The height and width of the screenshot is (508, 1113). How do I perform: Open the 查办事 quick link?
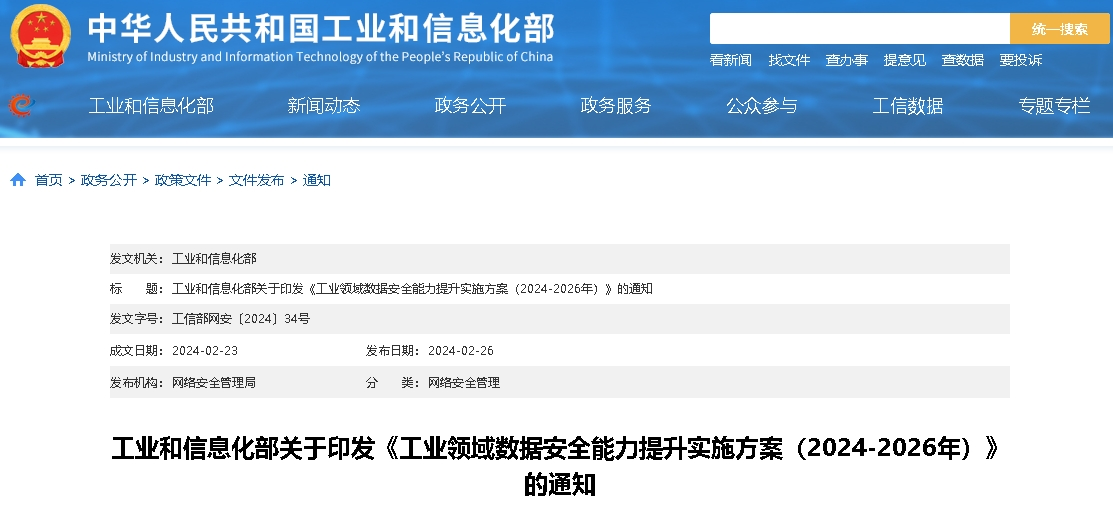pyautogui.click(x=846, y=60)
